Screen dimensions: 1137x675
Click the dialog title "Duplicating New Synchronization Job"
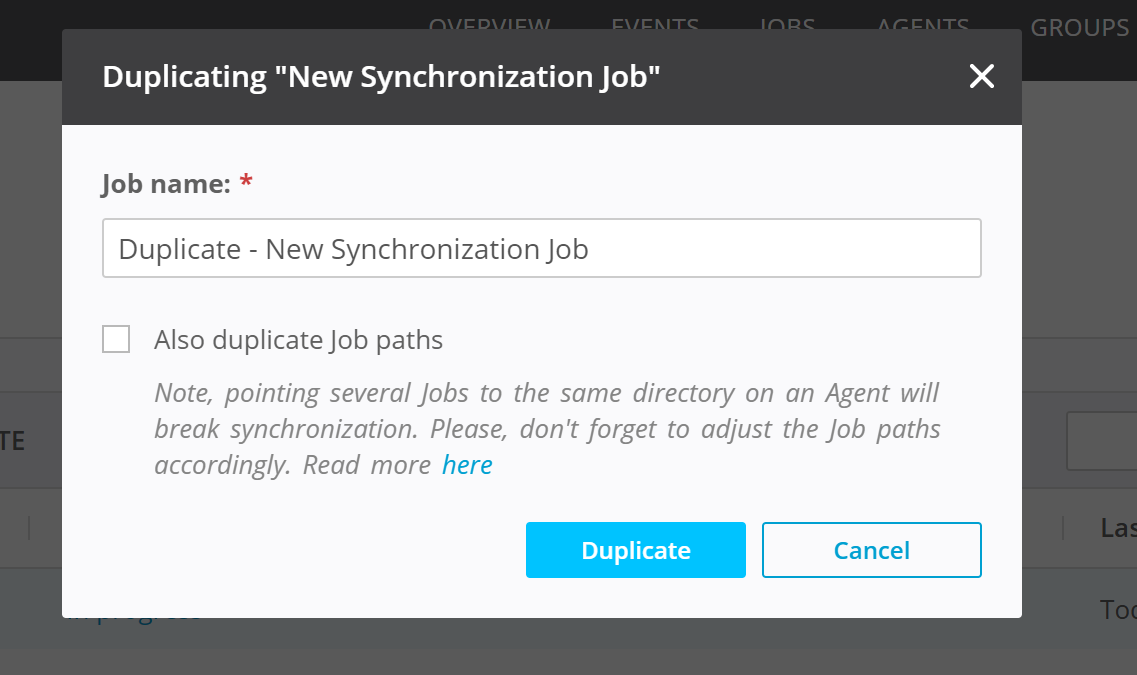(x=381, y=77)
